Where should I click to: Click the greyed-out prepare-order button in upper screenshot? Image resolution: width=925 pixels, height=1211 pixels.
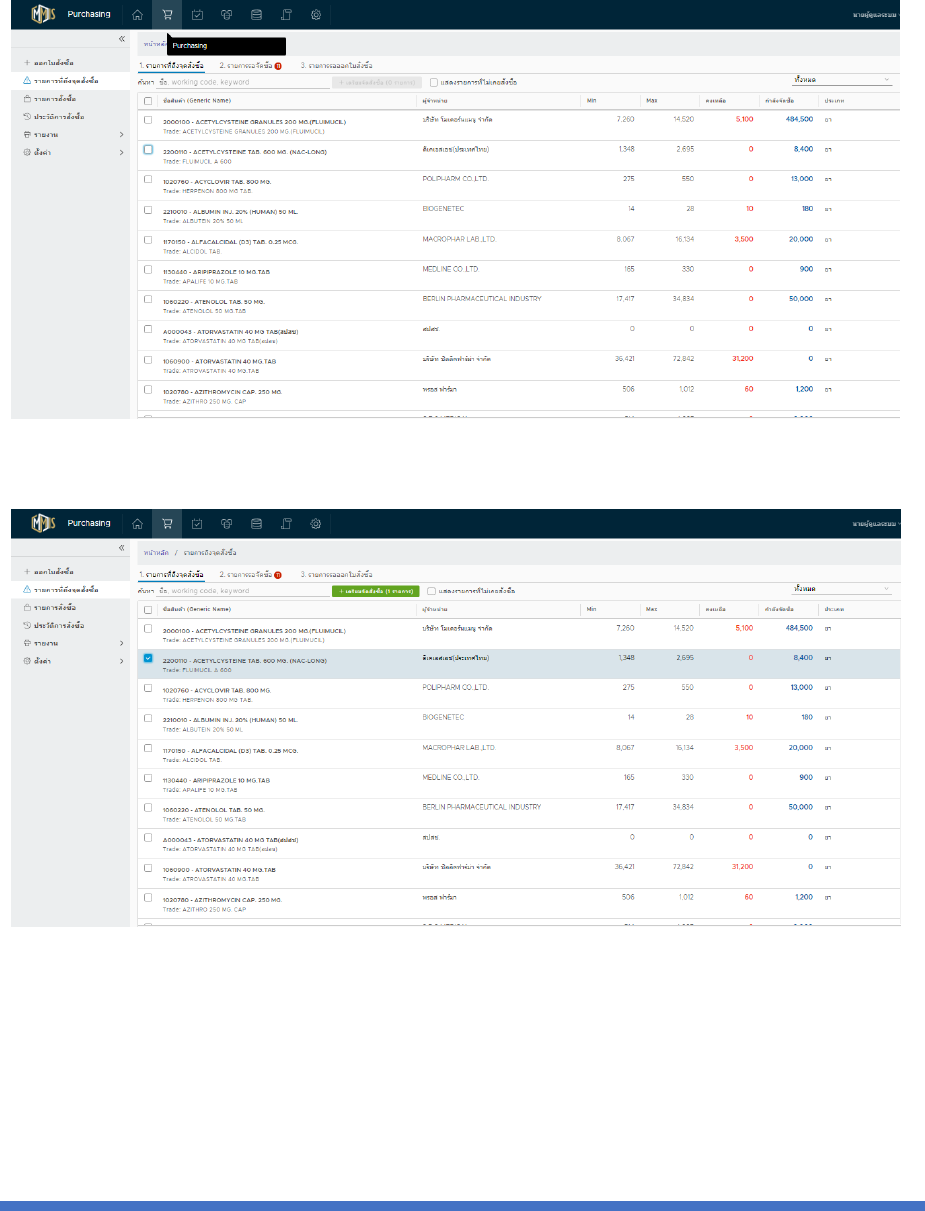pos(376,82)
